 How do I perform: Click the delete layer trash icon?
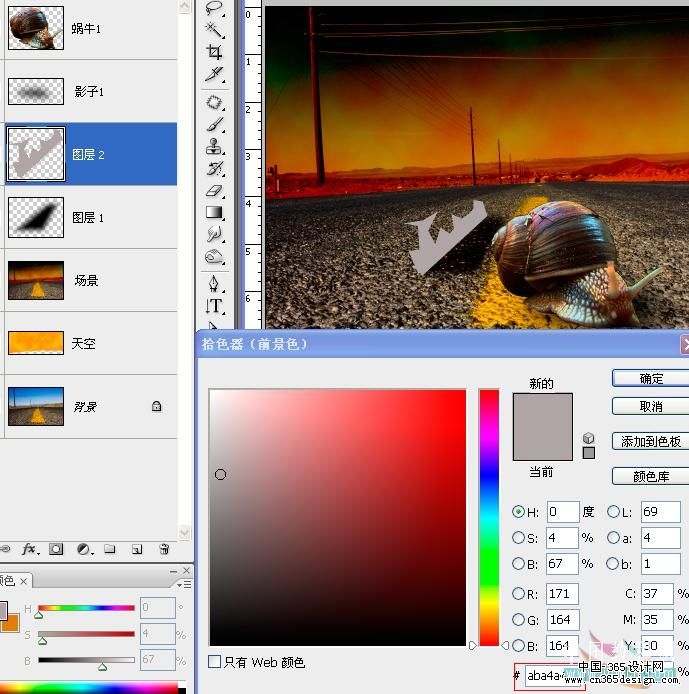coord(164,549)
